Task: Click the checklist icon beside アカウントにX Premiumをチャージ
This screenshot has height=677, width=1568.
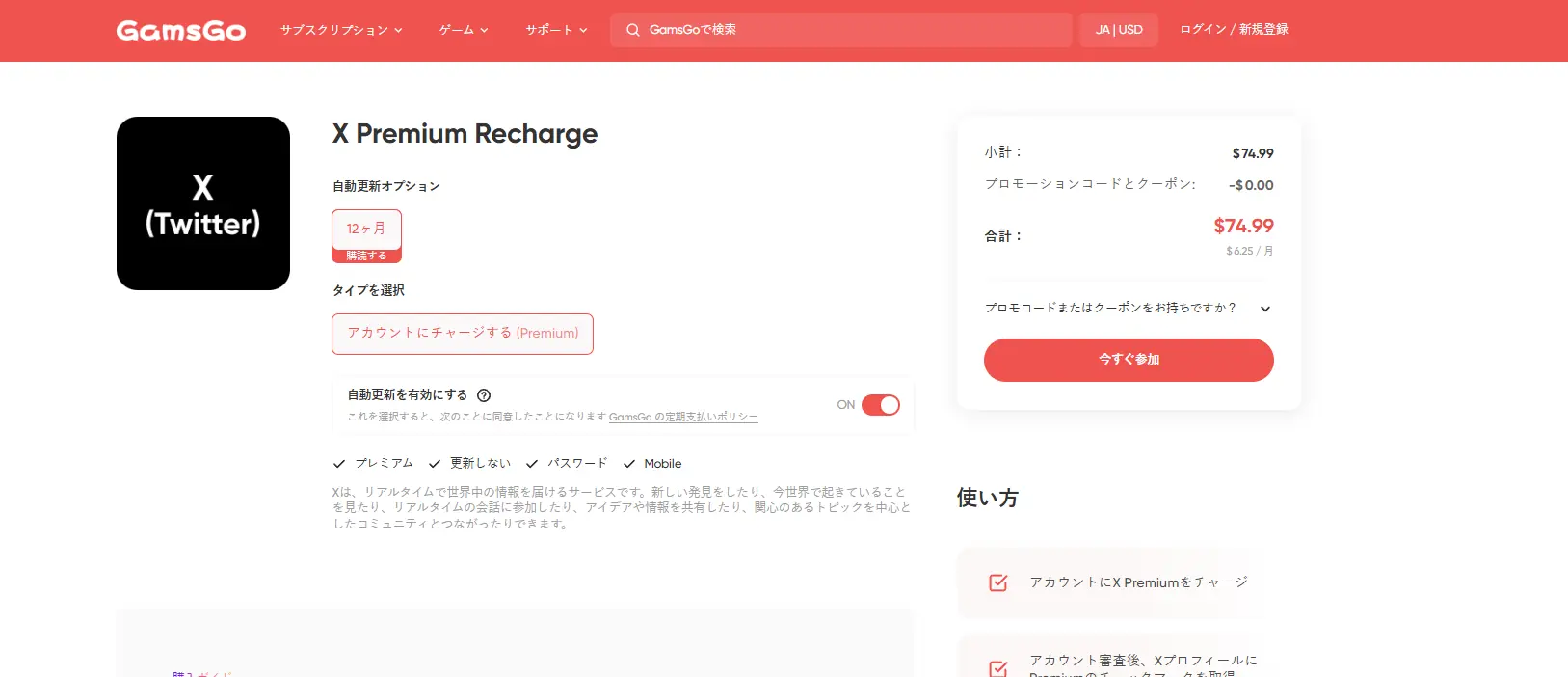Action: coord(998,582)
